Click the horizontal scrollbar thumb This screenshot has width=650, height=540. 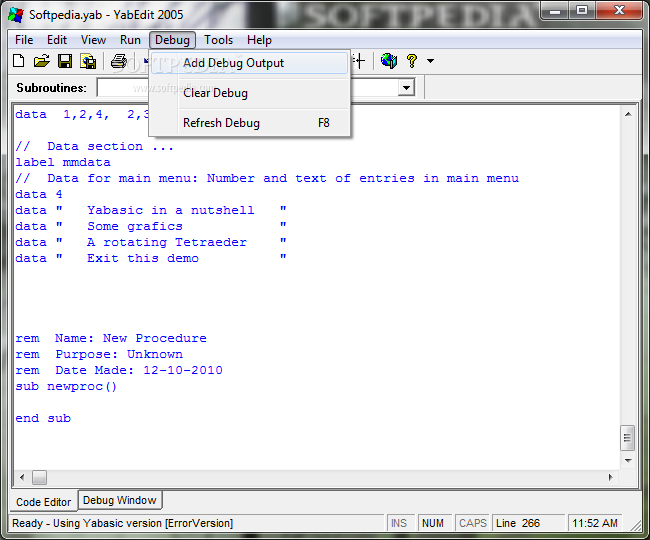coord(39,477)
